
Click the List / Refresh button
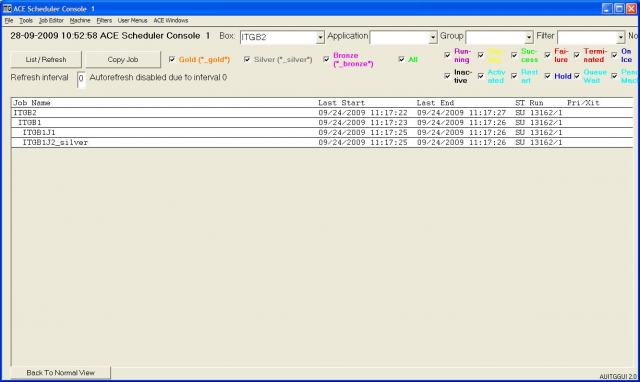tap(46, 60)
